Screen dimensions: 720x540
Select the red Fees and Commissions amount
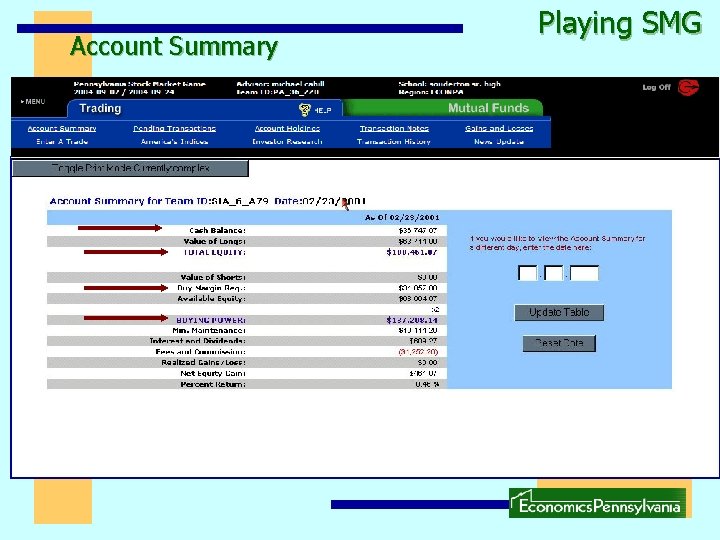(418, 352)
